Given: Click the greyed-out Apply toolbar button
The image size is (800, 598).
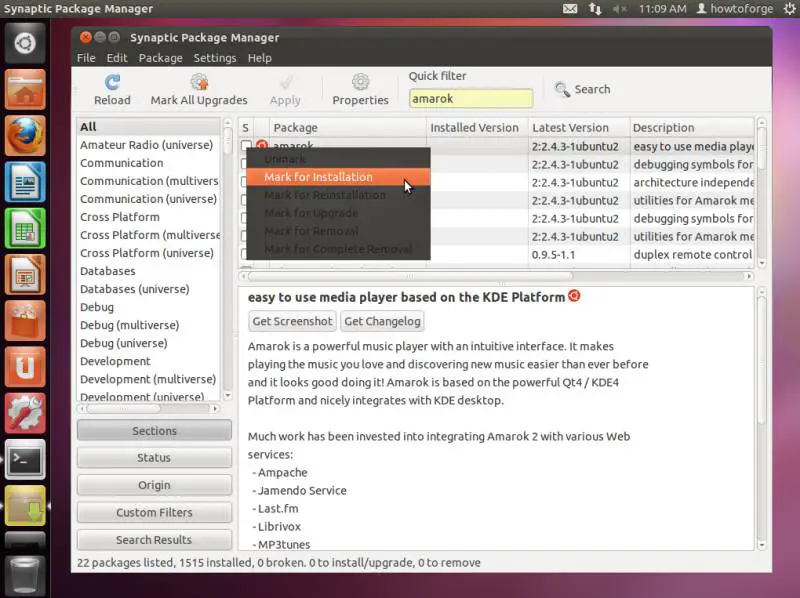Looking at the screenshot, I should 285,90.
